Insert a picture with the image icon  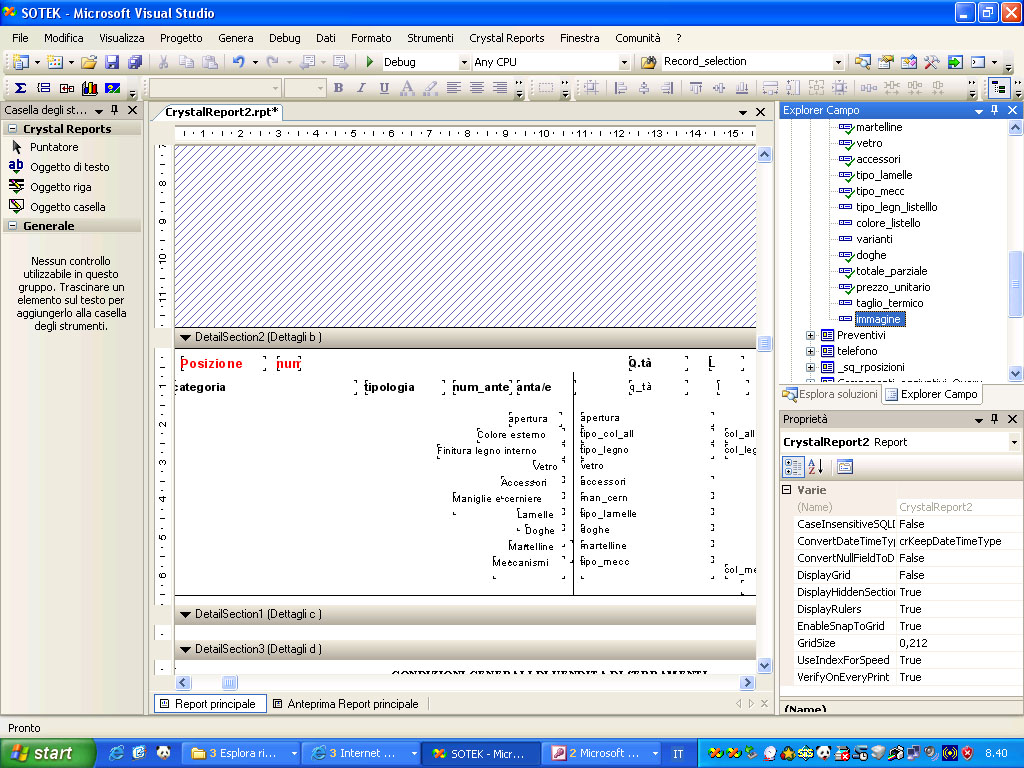coord(112,88)
